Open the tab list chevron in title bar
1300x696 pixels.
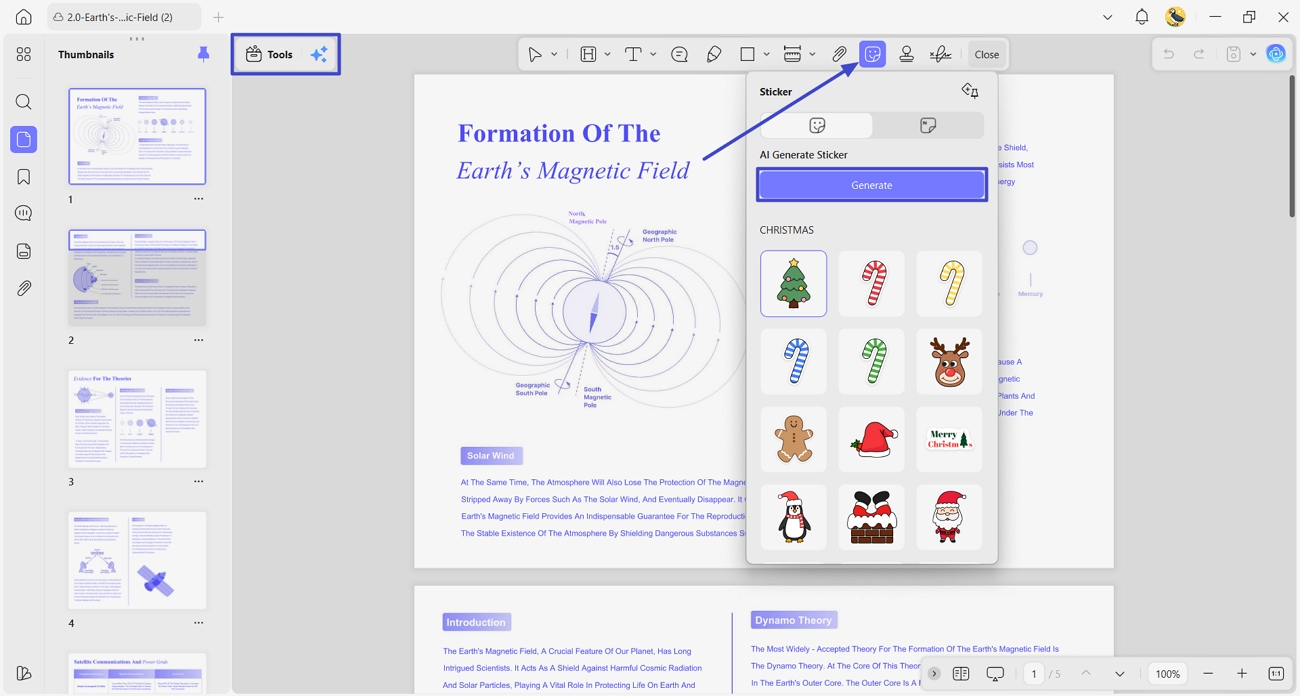coord(1107,17)
